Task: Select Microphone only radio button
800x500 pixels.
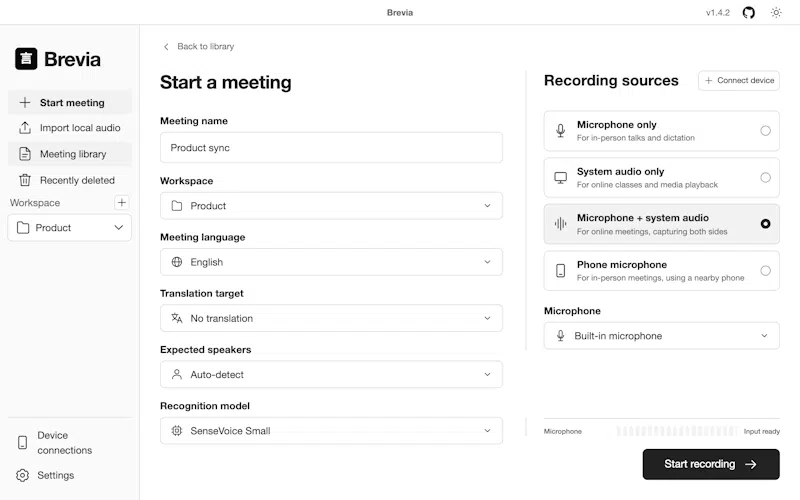Action: click(765, 131)
